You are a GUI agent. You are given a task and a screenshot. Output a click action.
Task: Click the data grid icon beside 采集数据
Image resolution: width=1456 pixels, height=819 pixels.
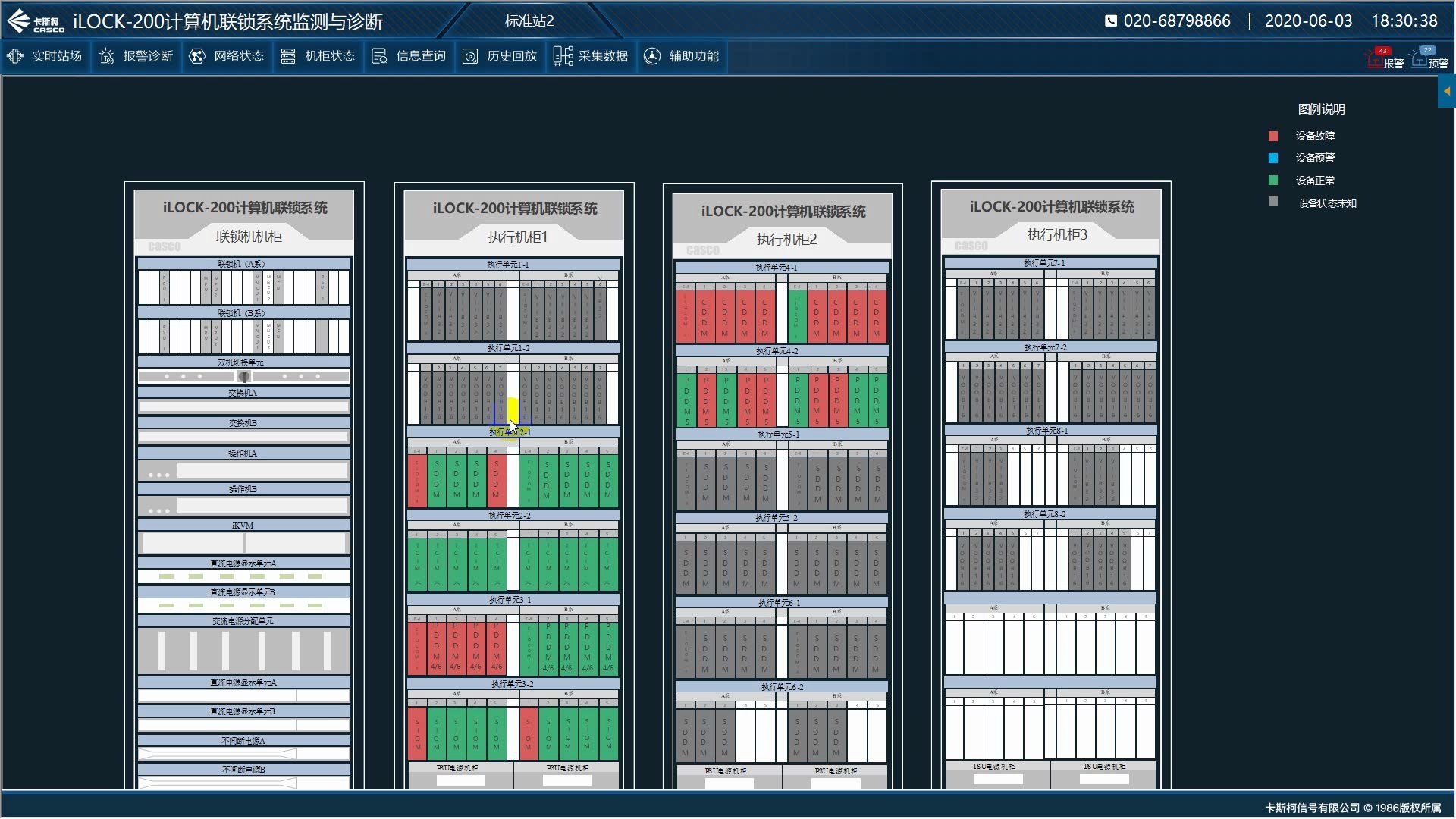click(x=563, y=56)
